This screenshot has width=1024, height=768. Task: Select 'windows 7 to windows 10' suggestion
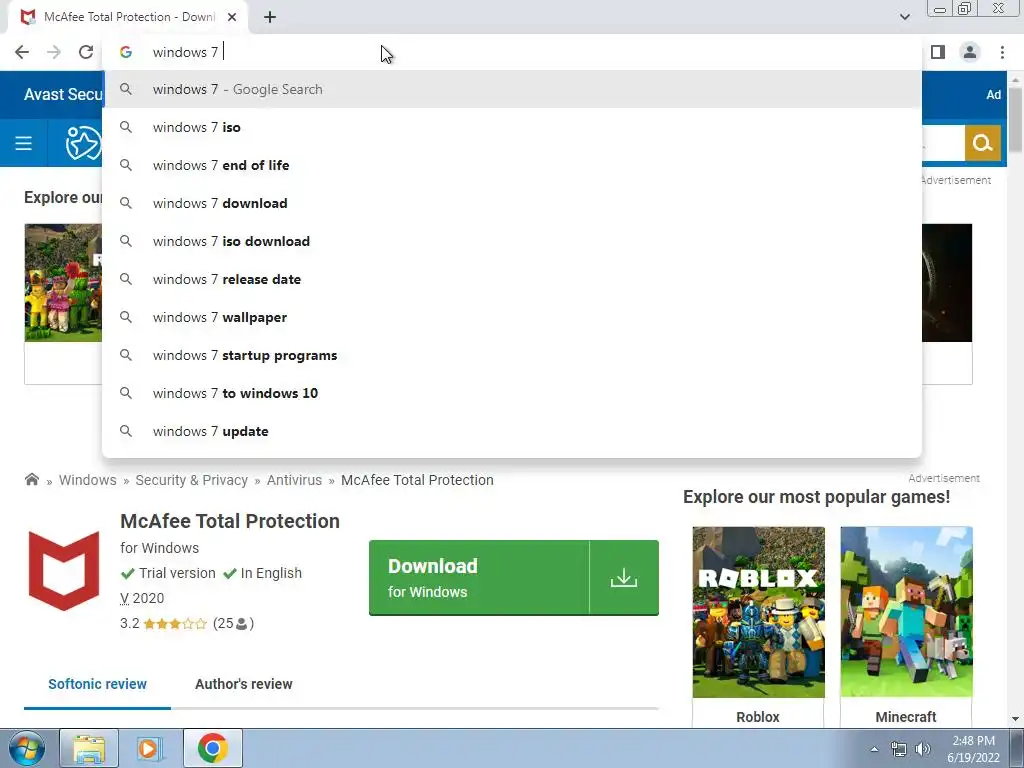512,393
